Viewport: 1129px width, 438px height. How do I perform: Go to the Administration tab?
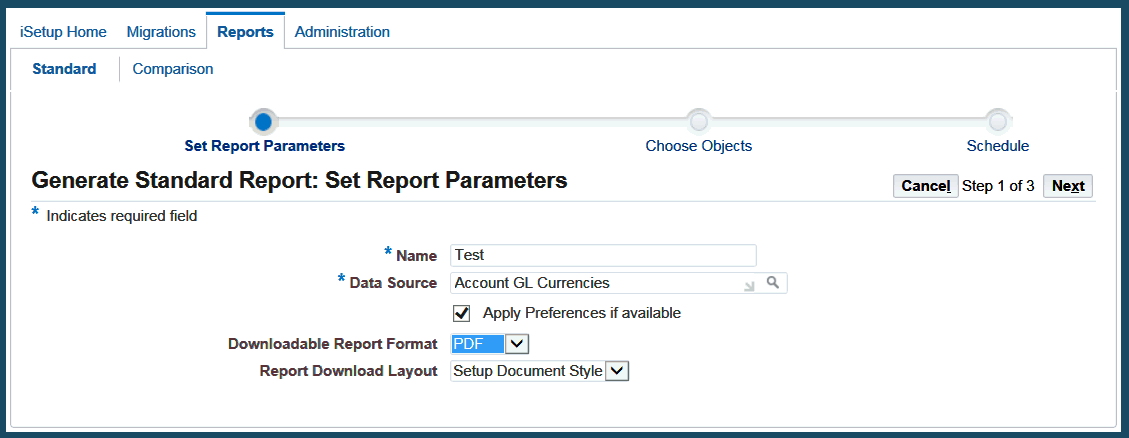[342, 32]
